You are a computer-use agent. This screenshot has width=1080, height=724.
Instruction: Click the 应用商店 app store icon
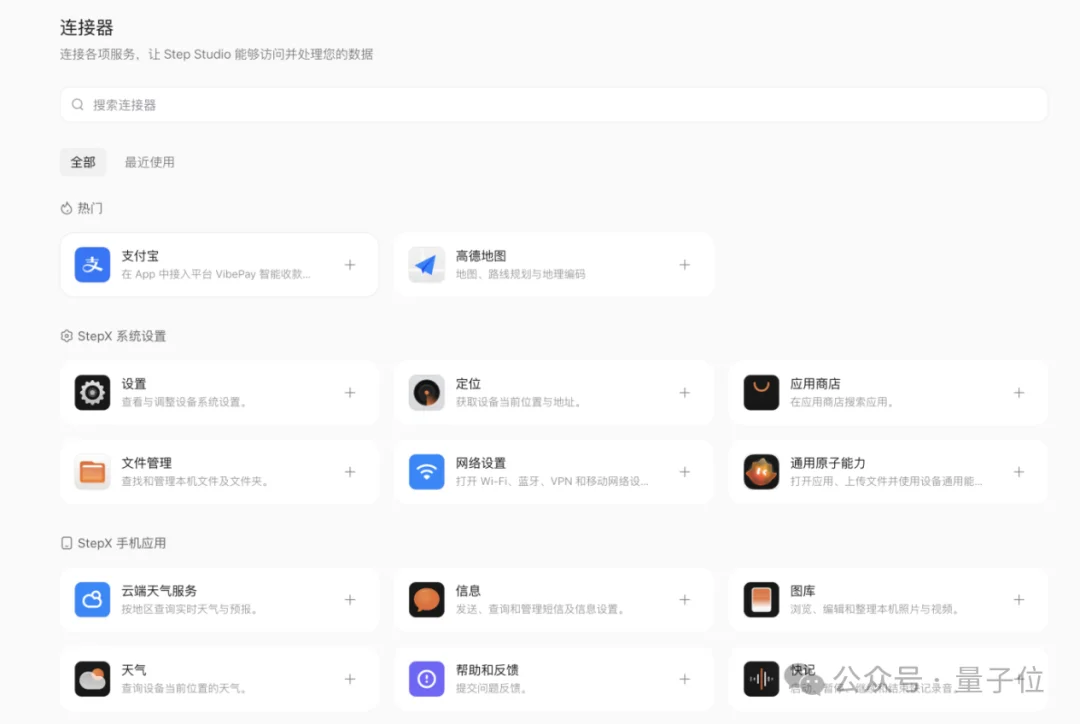pos(761,393)
